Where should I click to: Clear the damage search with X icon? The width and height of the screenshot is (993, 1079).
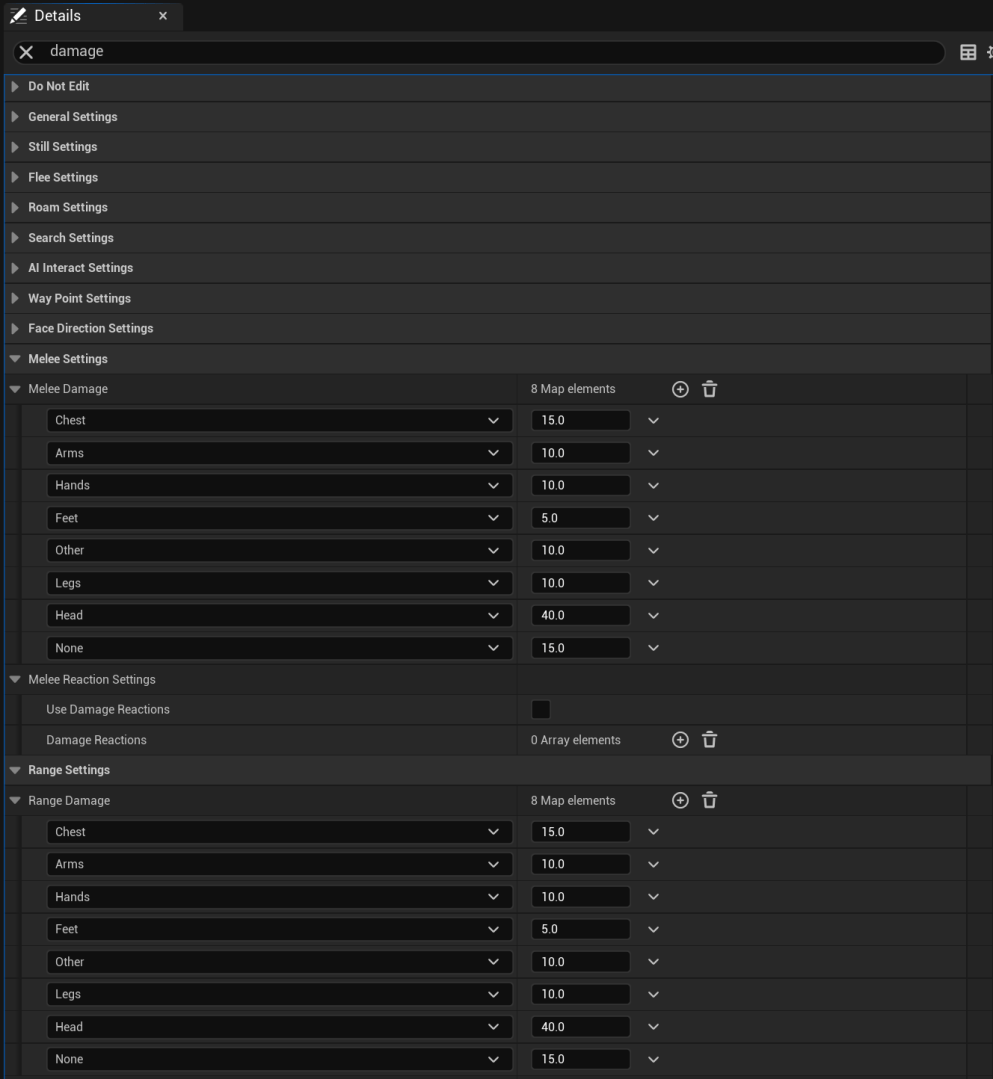[27, 52]
